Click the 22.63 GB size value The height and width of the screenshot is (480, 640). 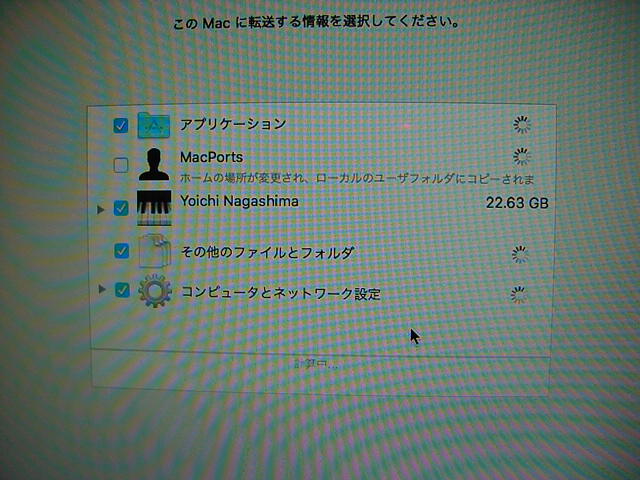517,203
